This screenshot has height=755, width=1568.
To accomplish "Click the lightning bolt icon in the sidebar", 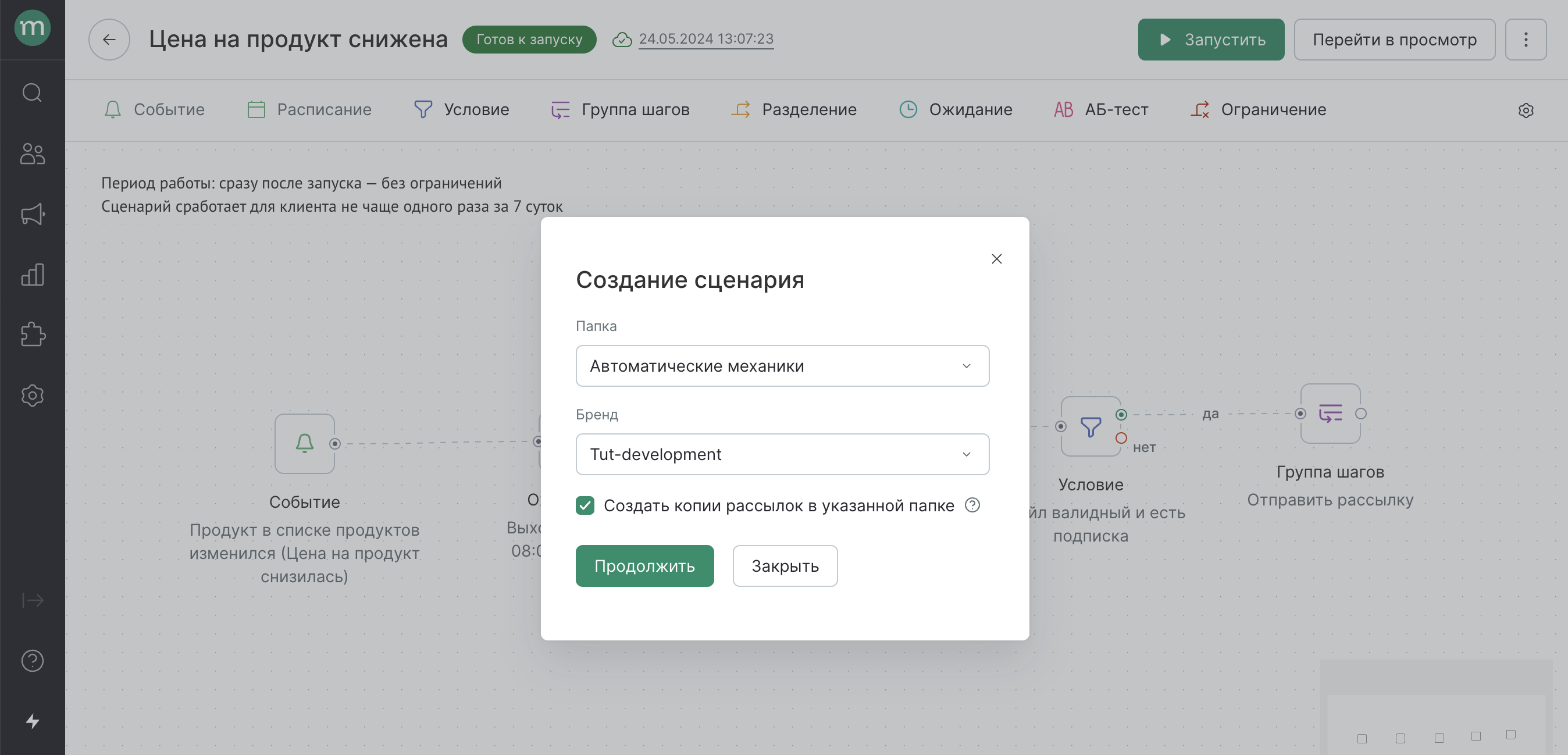I will 32,721.
